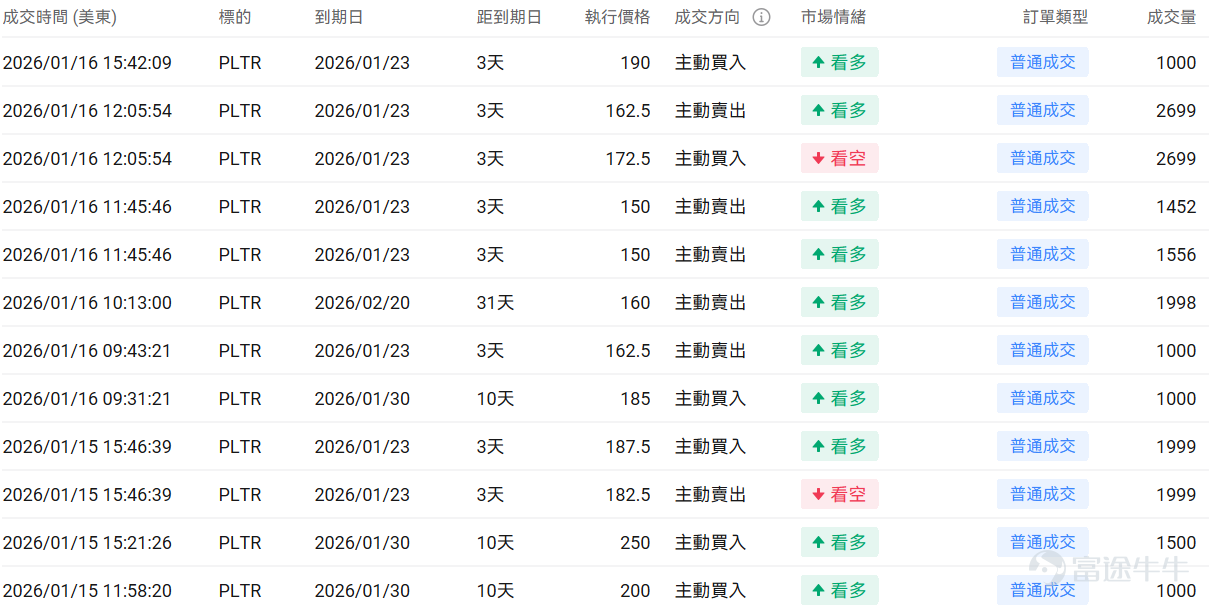
Task: Click expiry 2026/01/30 in the 11:58:20 row
Action: [x=362, y=591]
